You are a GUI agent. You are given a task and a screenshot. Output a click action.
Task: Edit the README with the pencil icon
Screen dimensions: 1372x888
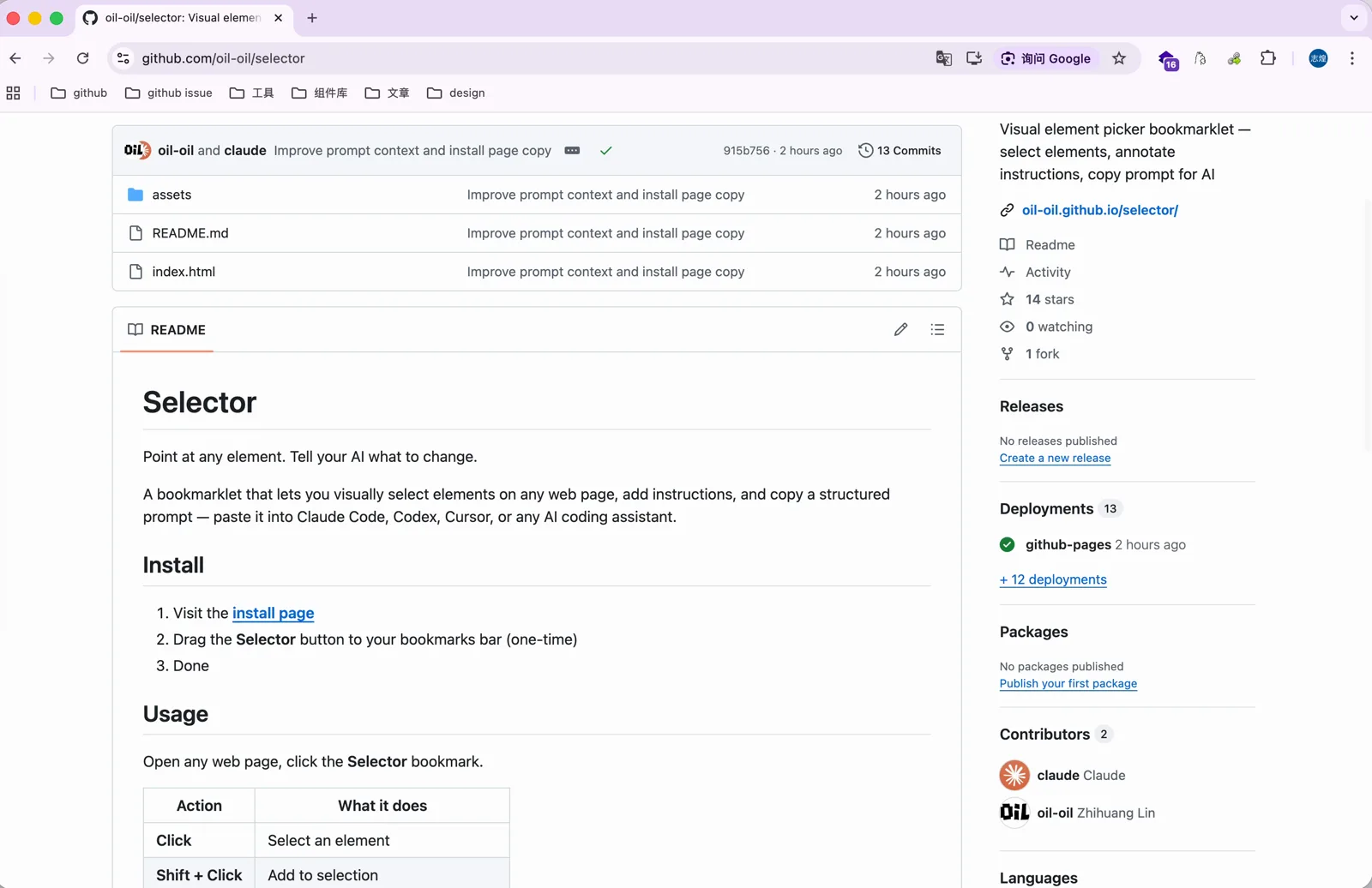pos(900,329)
